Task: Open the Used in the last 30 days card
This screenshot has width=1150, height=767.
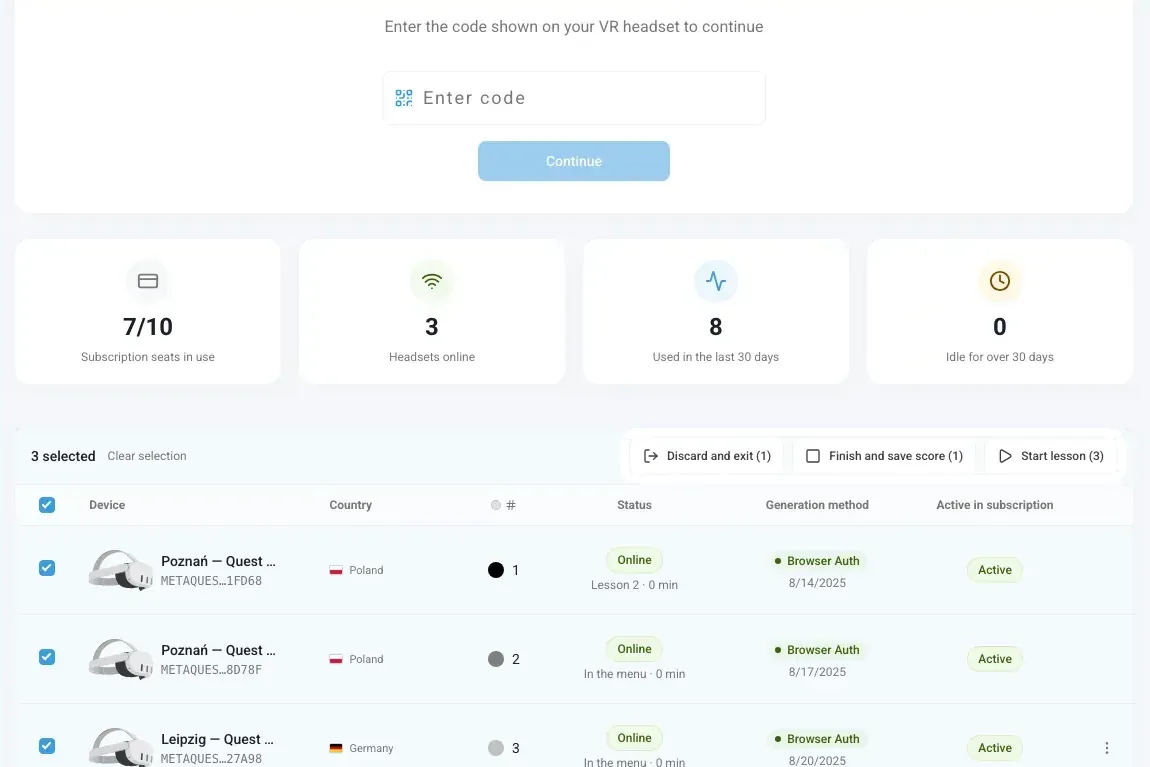Action: click(716, 311)
